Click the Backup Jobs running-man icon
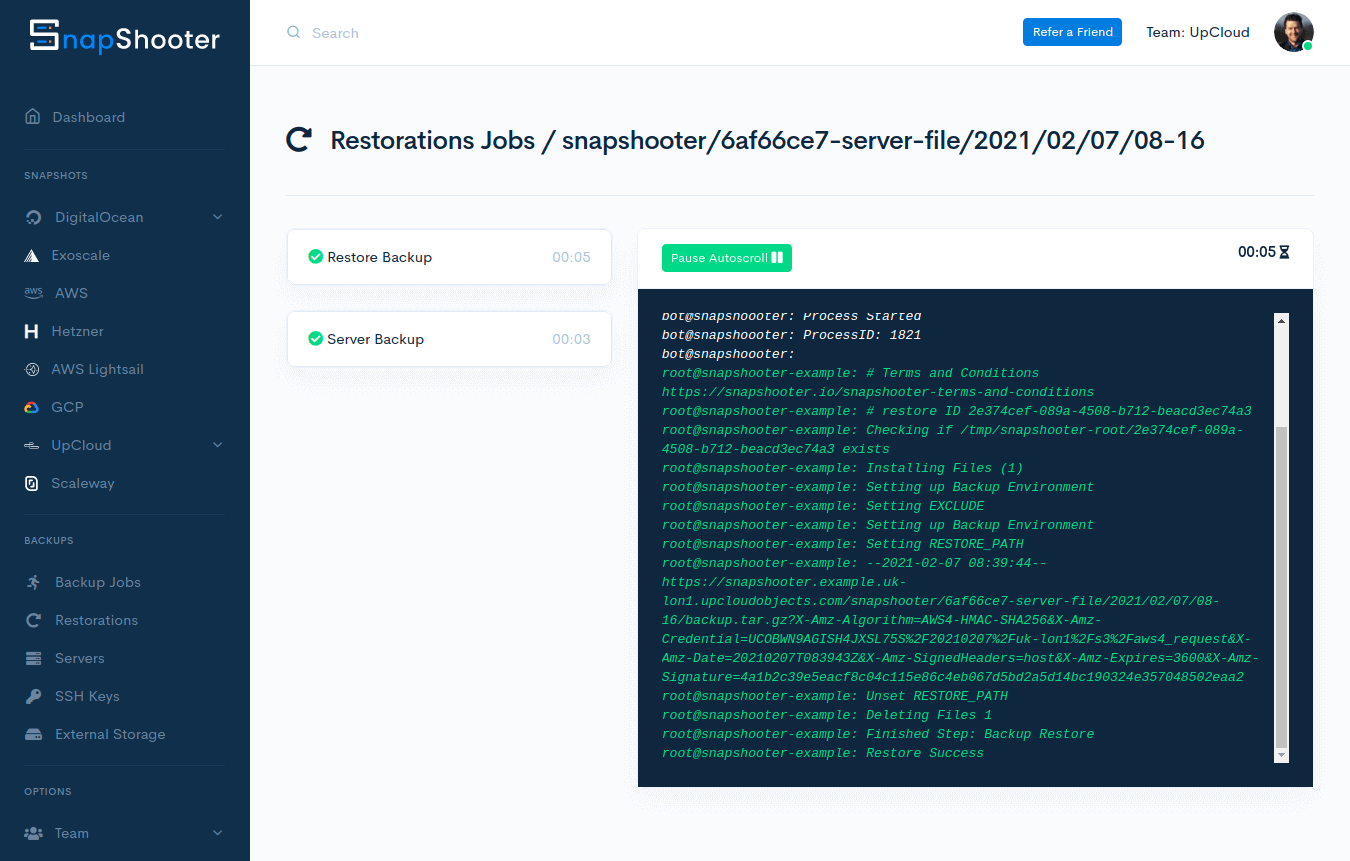Image resolution: width=1350 pixels, height=861 pixels. tap(34, 583)
